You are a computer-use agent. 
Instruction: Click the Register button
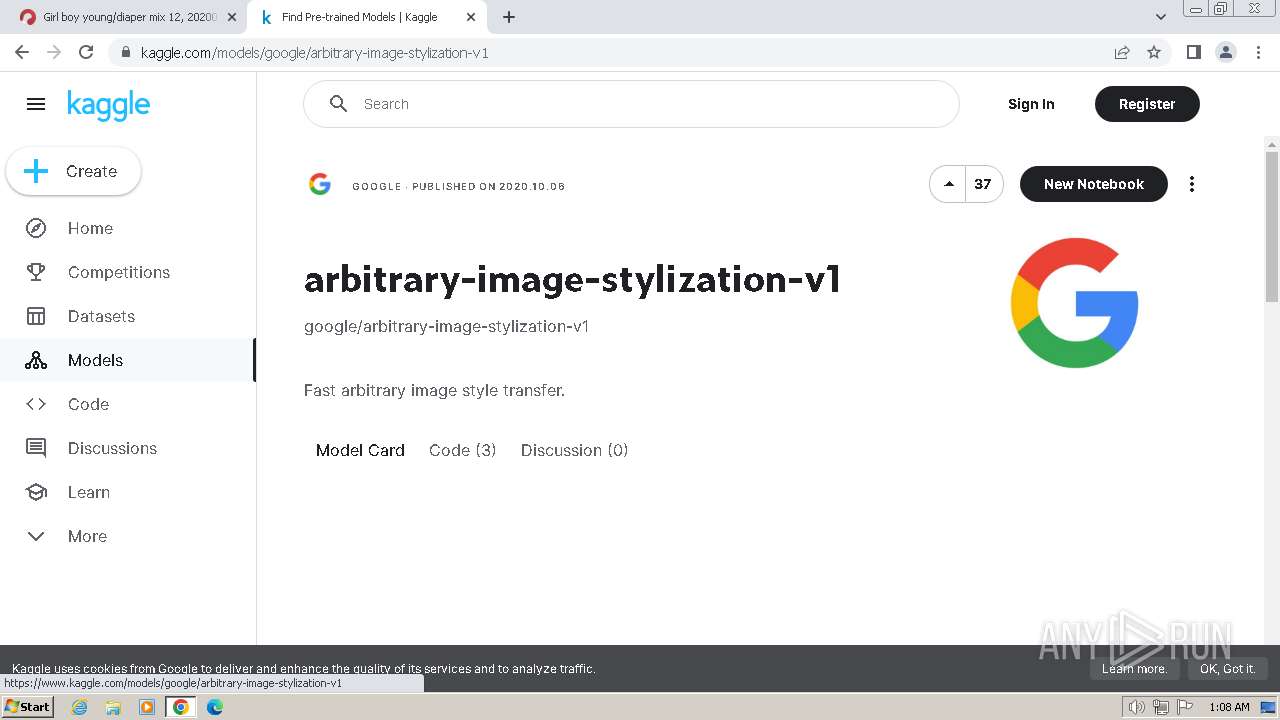[1147, 104]
